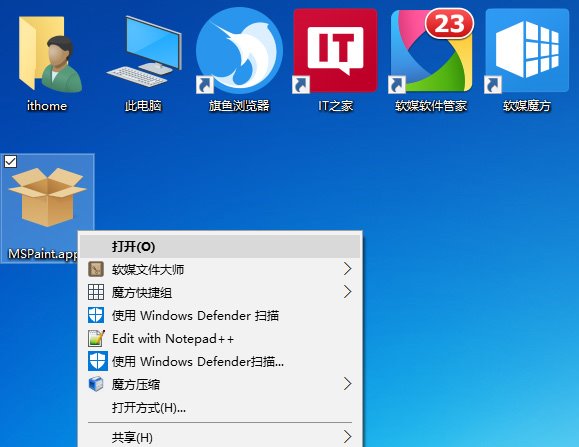
Task: Select the ithome user folder icon
Action: tap(48, 53)
